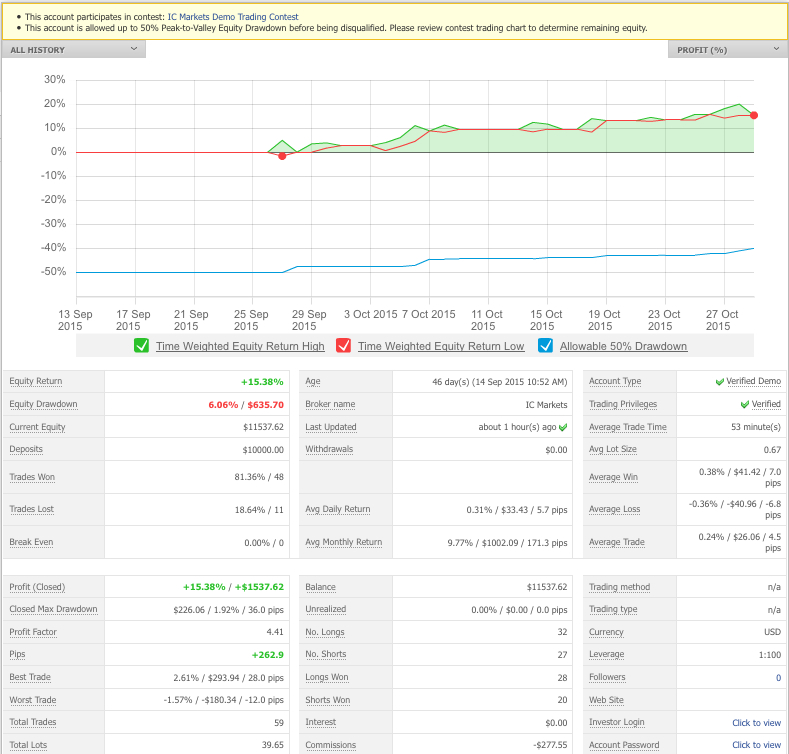Image resolution: width=789 pixels, height=754 pixels.
Task: Toggle Allowable 50% Drawdown checkbox
Action: click(x=545, y=346)
